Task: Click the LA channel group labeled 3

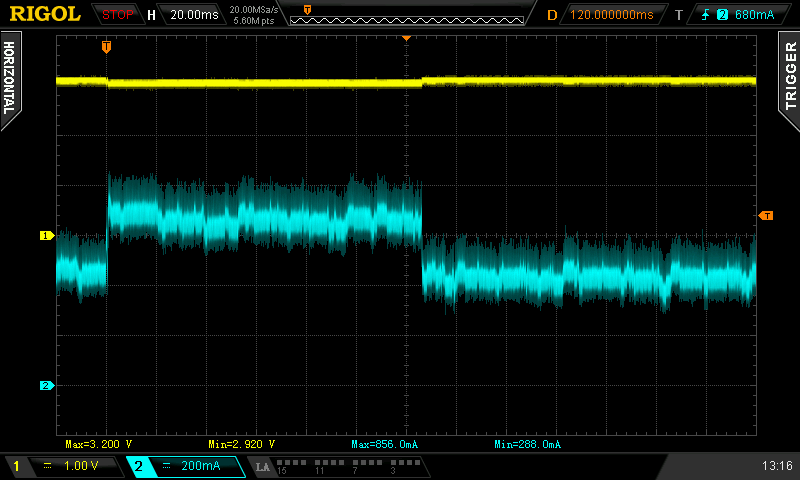Action: (405, 467)
